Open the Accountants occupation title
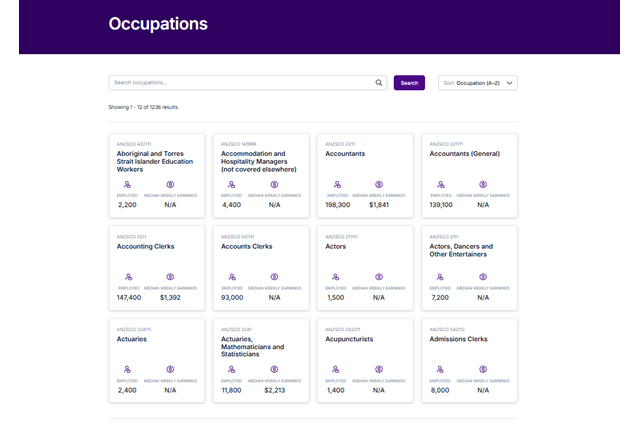640x425 pixels. (345, 154)
